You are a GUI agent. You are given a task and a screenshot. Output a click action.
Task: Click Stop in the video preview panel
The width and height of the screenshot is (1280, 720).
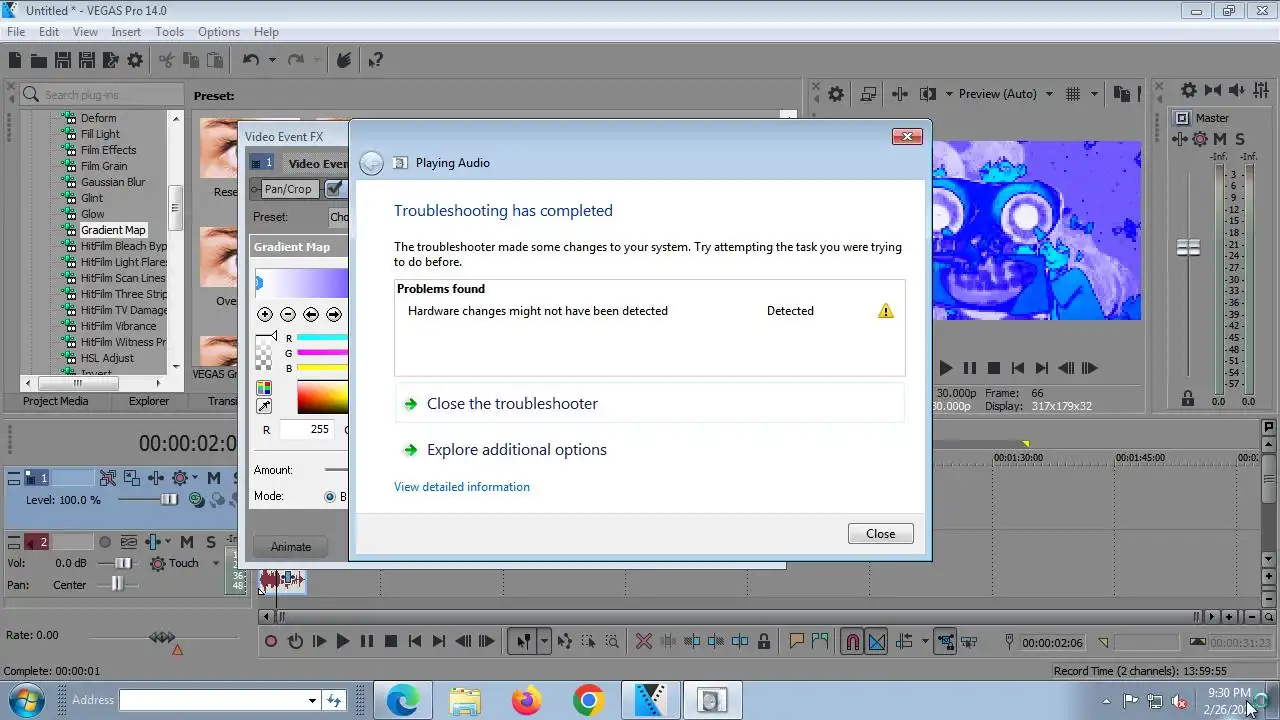(994, 368)
